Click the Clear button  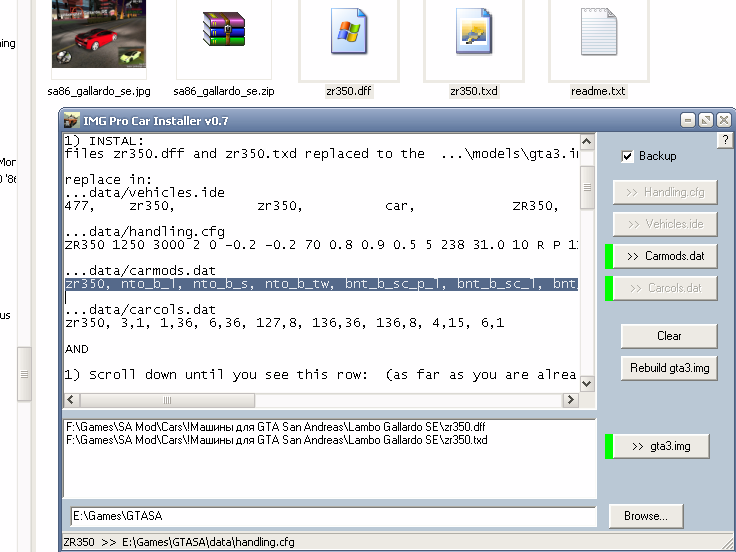click(669, 336)
